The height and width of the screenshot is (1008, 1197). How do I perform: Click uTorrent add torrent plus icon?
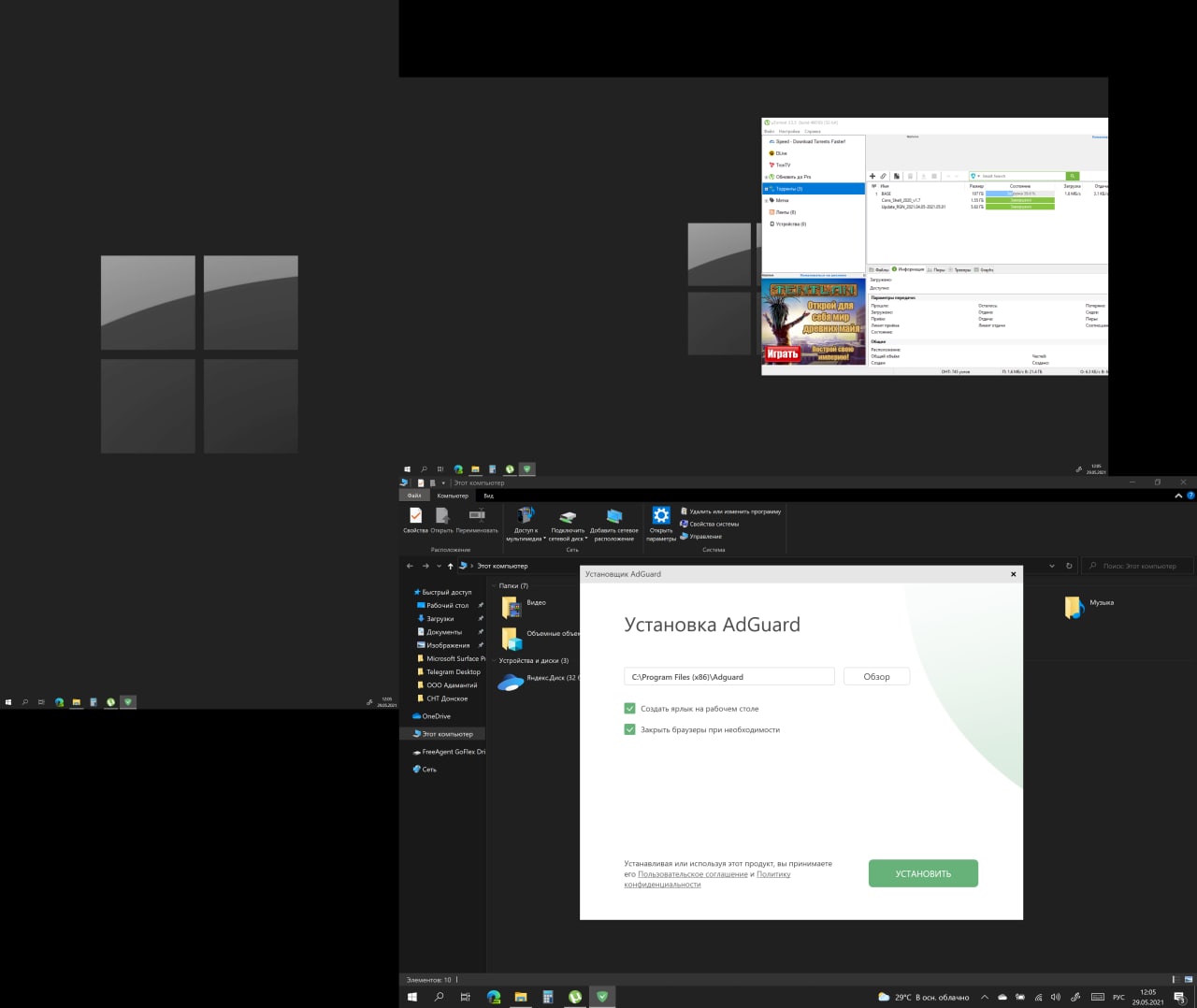873,176
